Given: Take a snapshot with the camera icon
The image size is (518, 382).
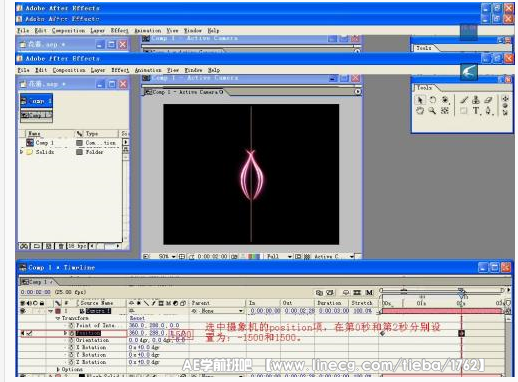Looking at the screenshot, I should [234, 257].
